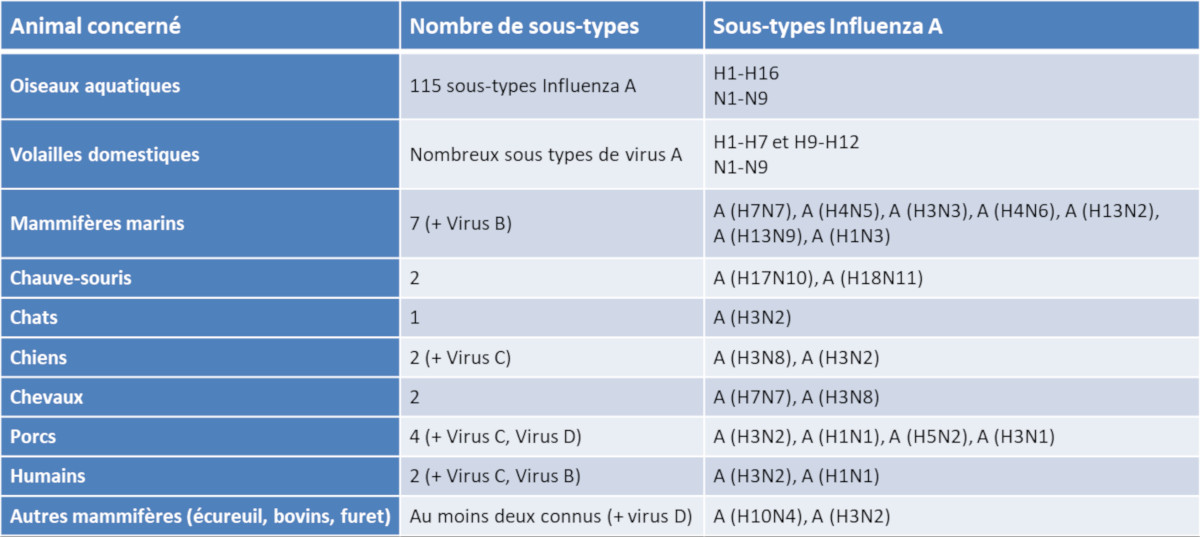Click the '115 sous-types Influenza A' cell

[x=523, y=86]
